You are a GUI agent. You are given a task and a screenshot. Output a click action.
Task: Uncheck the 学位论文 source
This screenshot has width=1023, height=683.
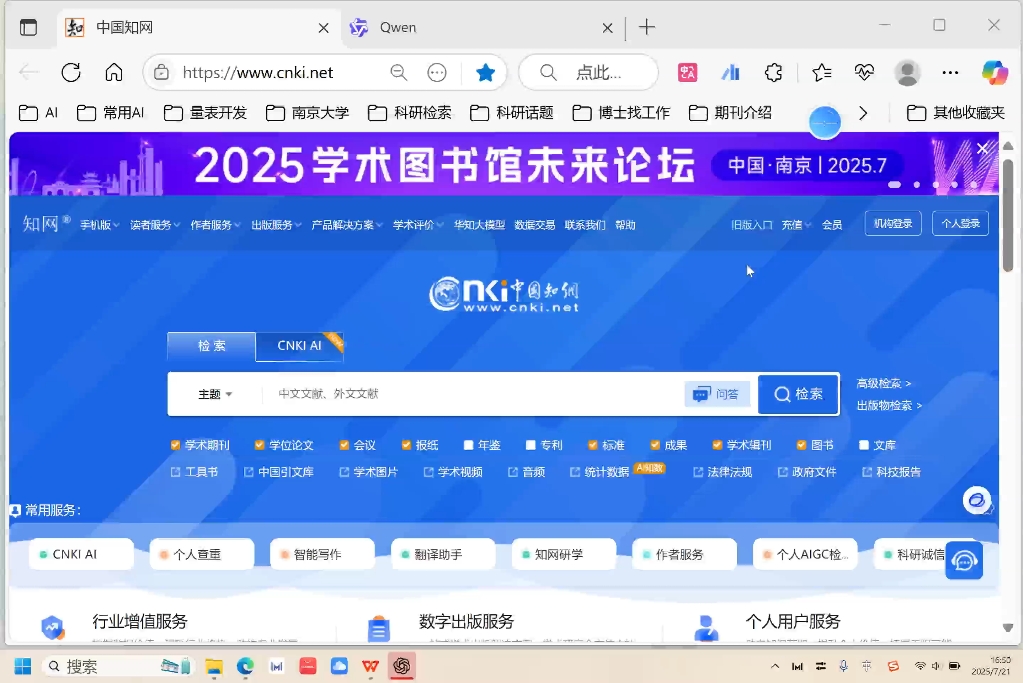(259, 445)
